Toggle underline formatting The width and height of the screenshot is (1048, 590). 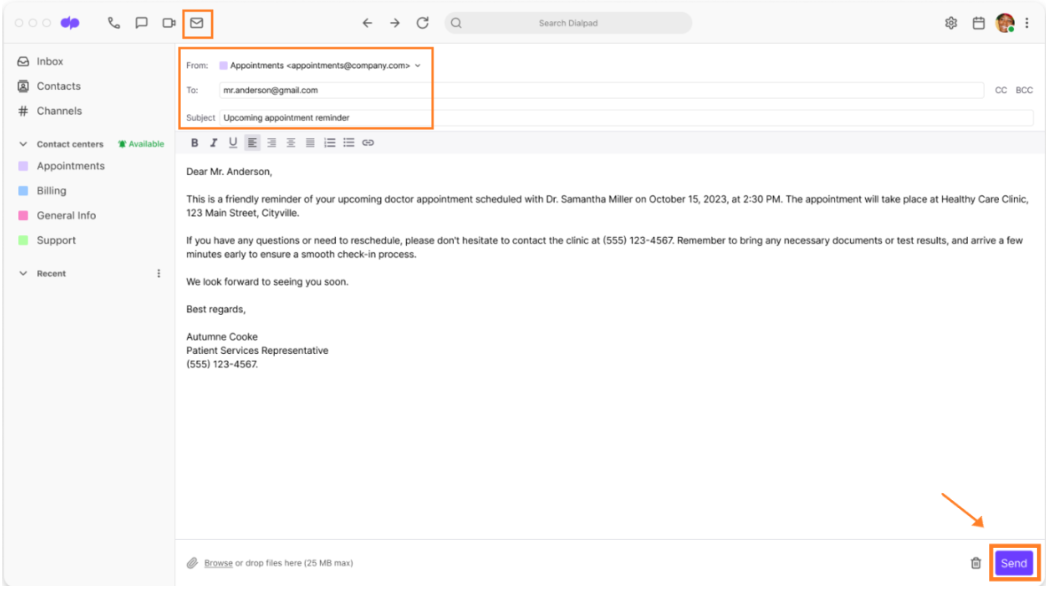click(233, 142)
